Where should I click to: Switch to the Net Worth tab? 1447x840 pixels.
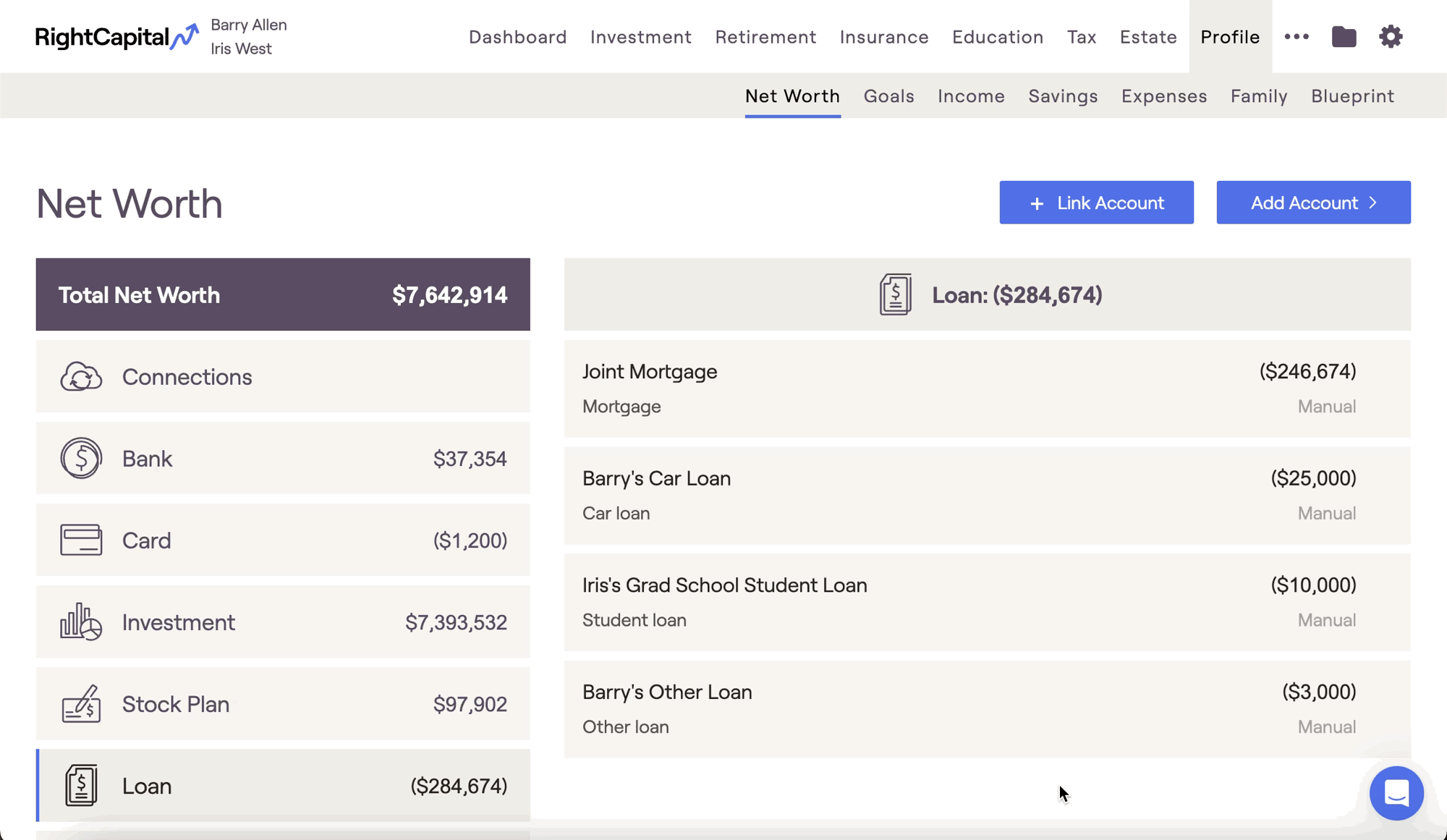click(x=792, y=96)
